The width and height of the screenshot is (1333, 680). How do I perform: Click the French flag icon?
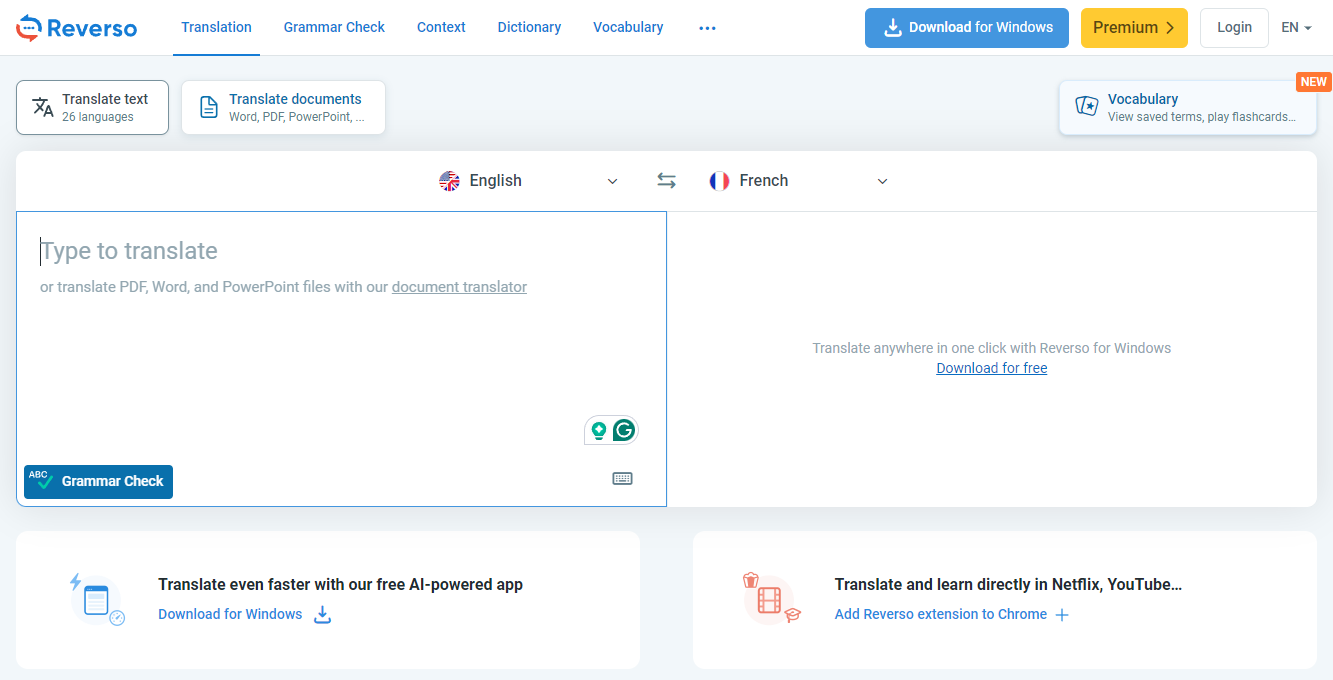pyautogui.click(x=719, y=181)
